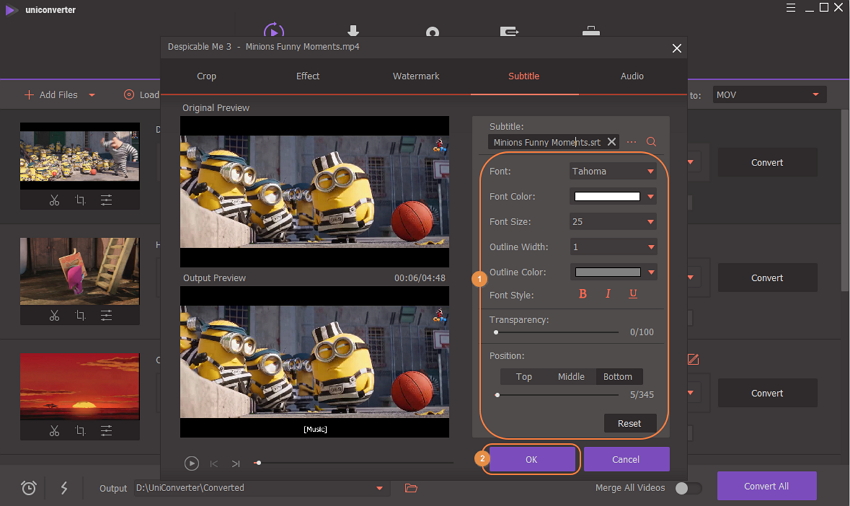Open the Font Size dropdown showing 25
This screenshot has width=850, height=506.
(x=613, y=222)
